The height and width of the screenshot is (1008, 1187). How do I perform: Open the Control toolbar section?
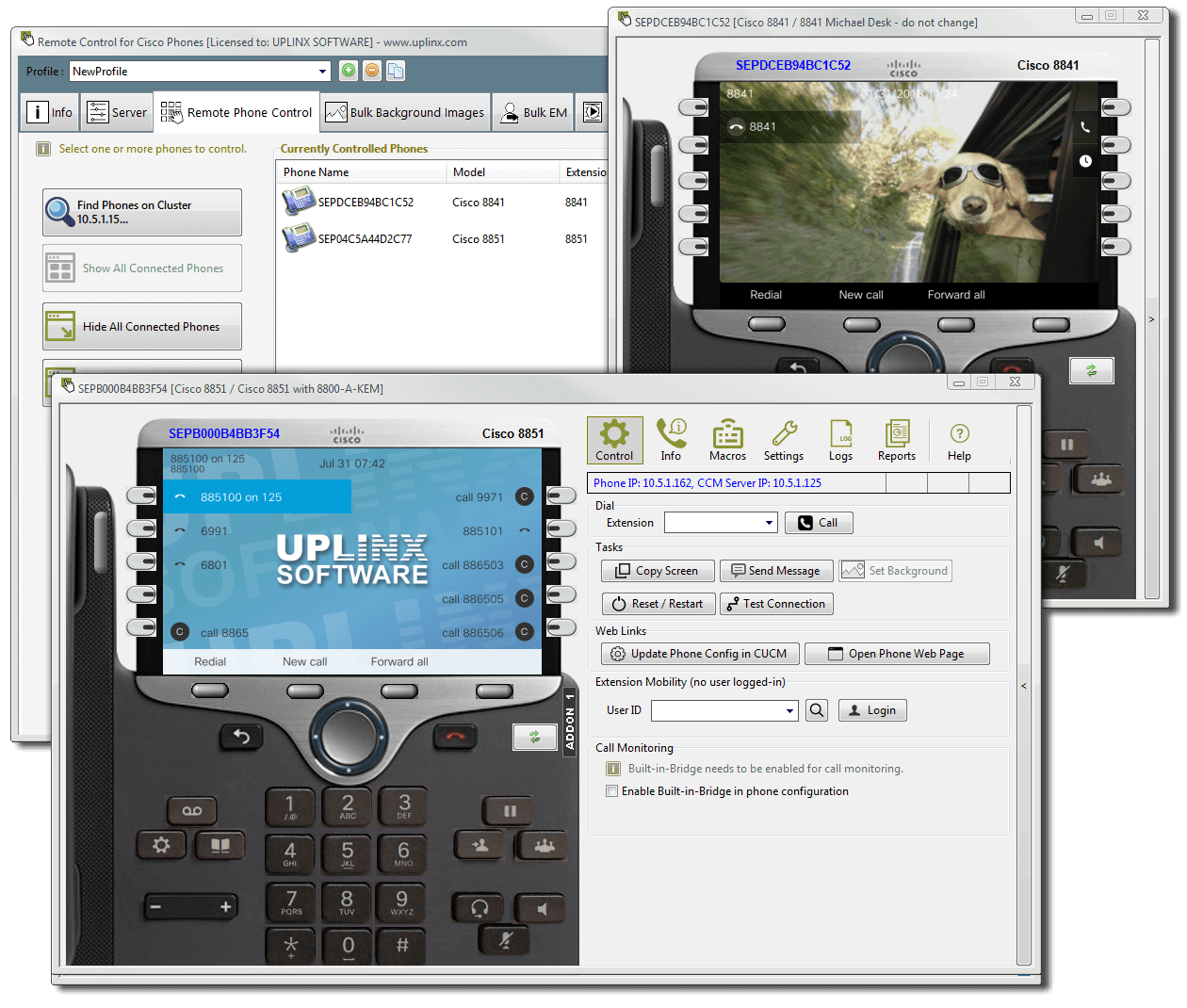614,440
